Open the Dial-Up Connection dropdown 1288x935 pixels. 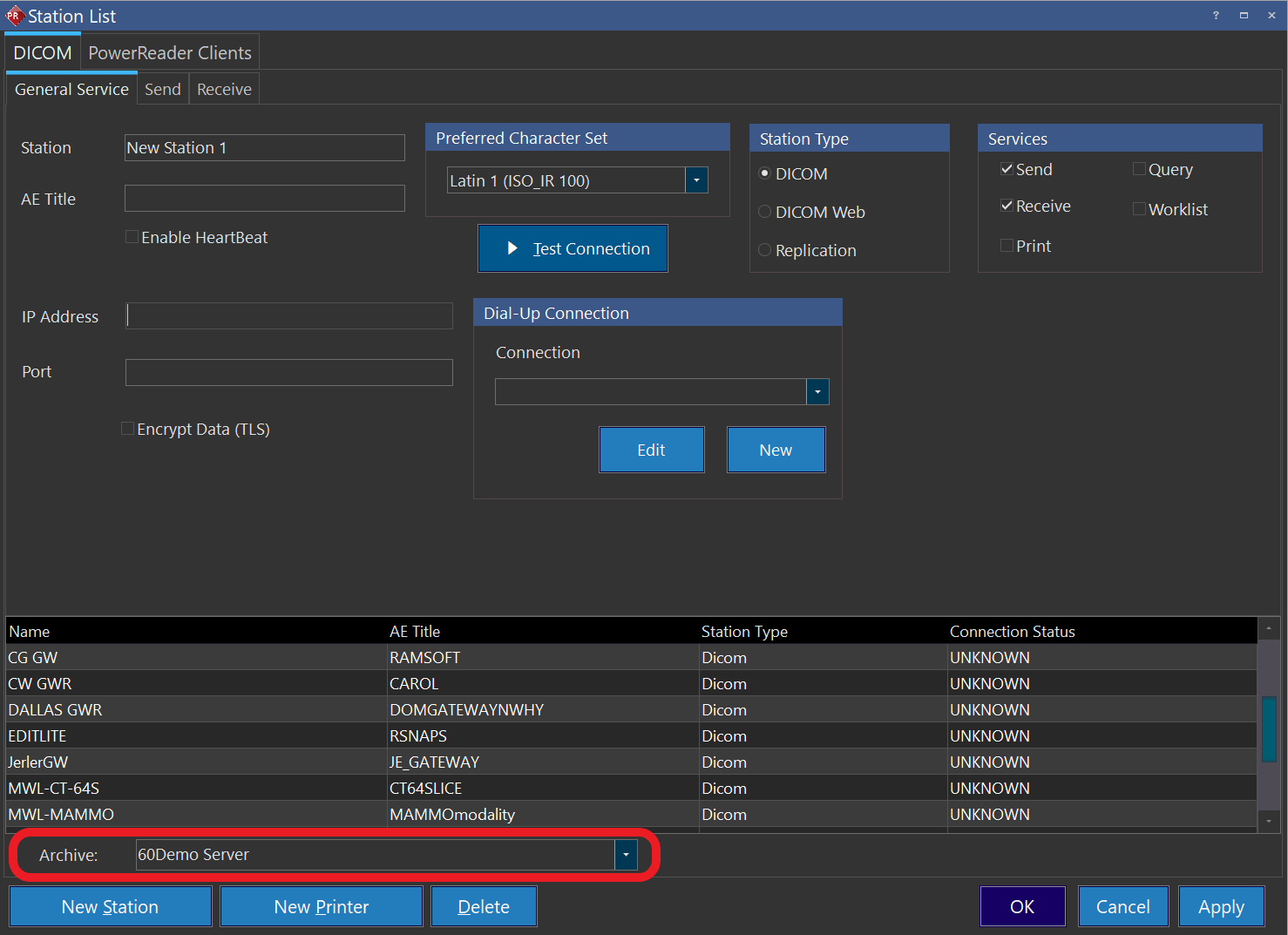[x=817, y=391]
